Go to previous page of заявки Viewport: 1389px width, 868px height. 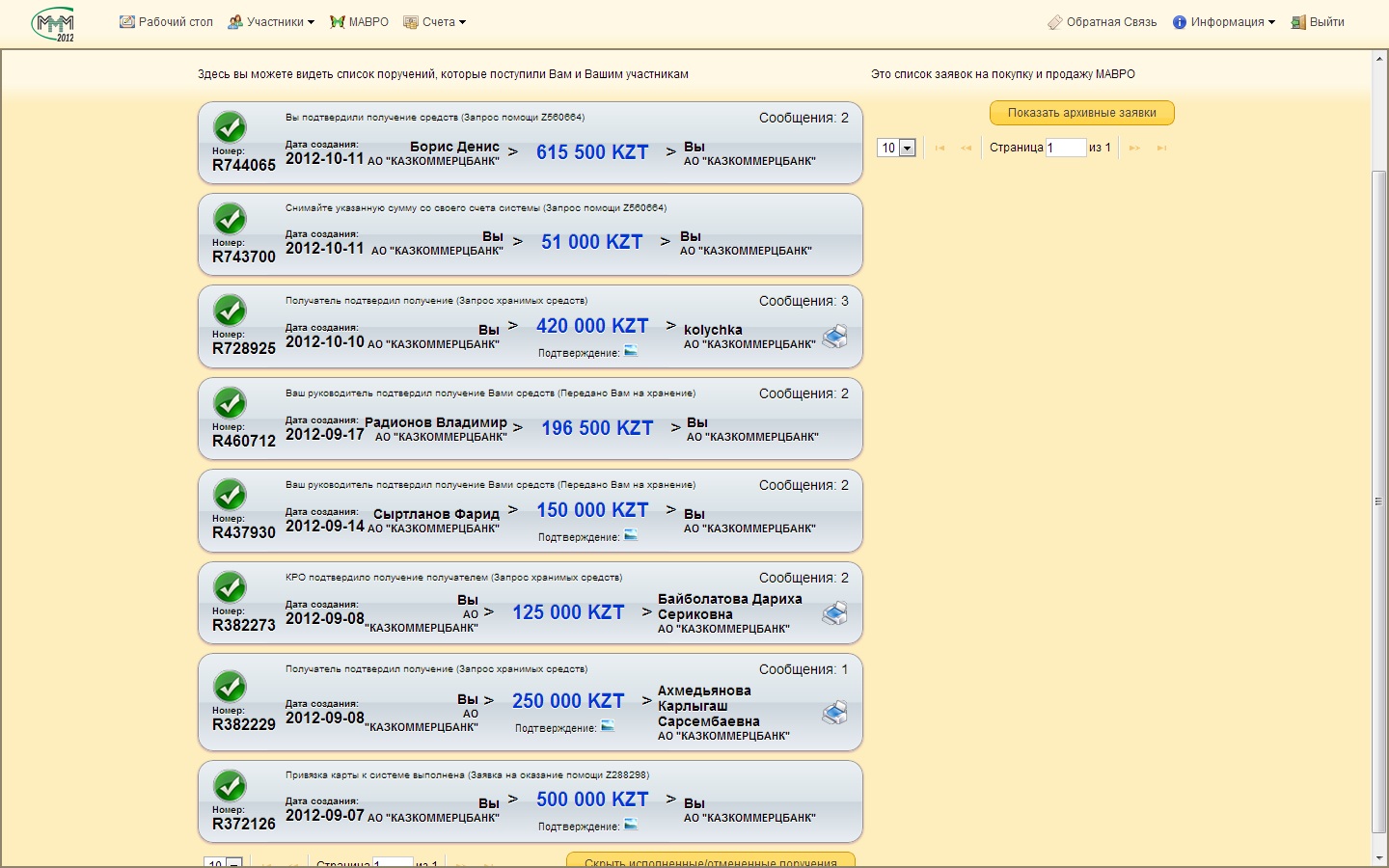pyautogui.click(x=966, y=148)
